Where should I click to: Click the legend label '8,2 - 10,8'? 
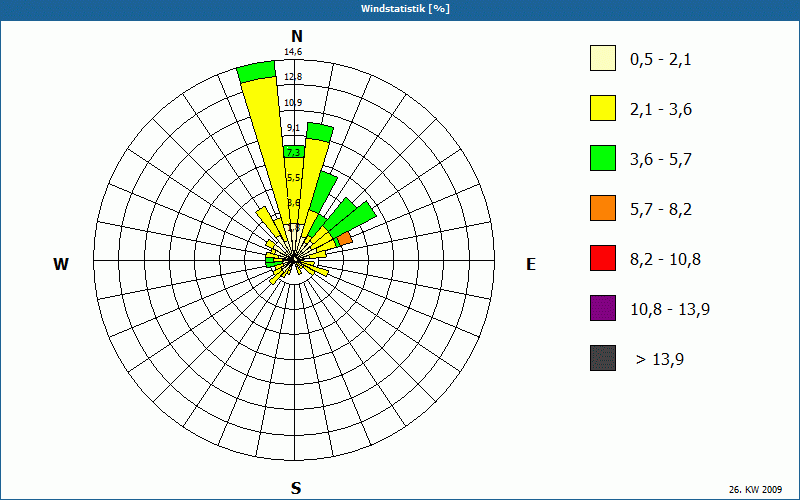[665, 260]
